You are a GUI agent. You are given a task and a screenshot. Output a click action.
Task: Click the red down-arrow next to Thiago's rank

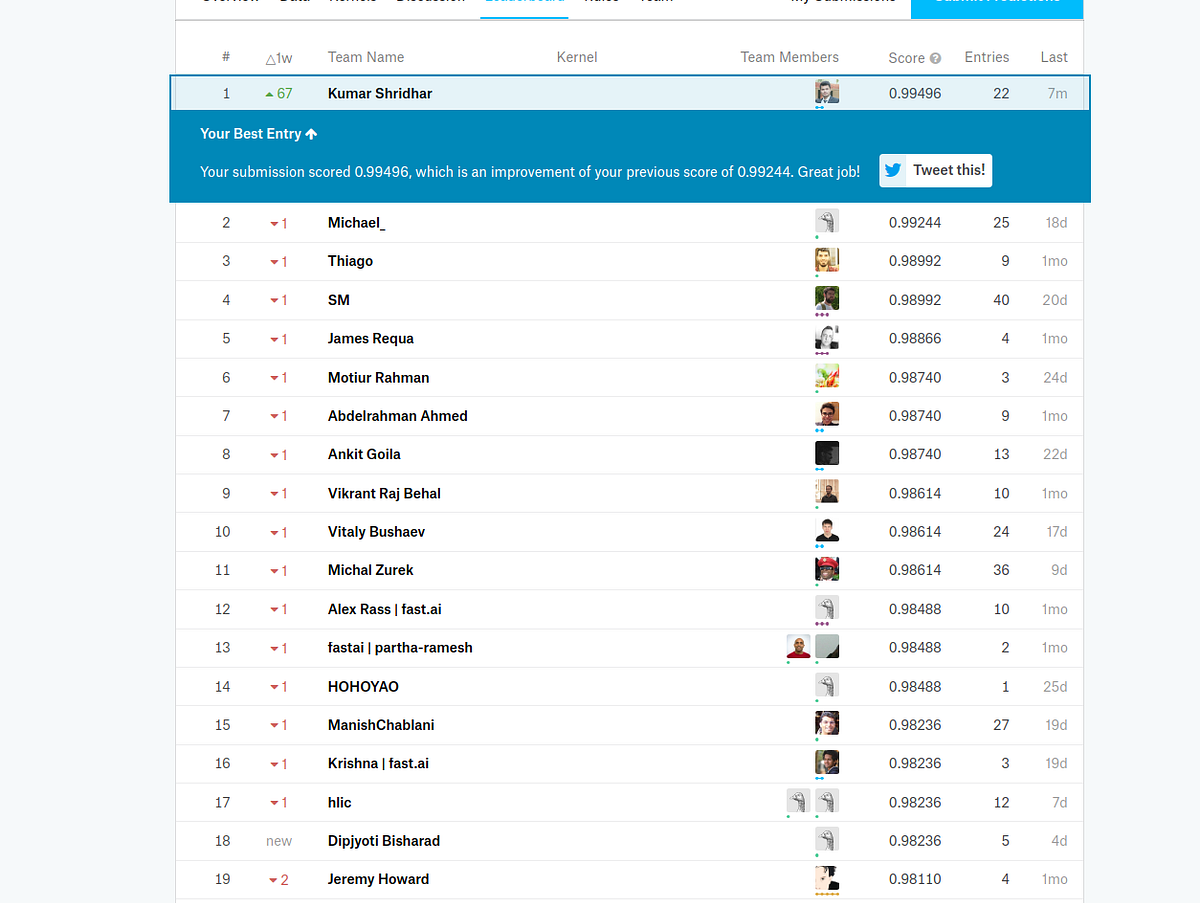[x=272, y=261]
